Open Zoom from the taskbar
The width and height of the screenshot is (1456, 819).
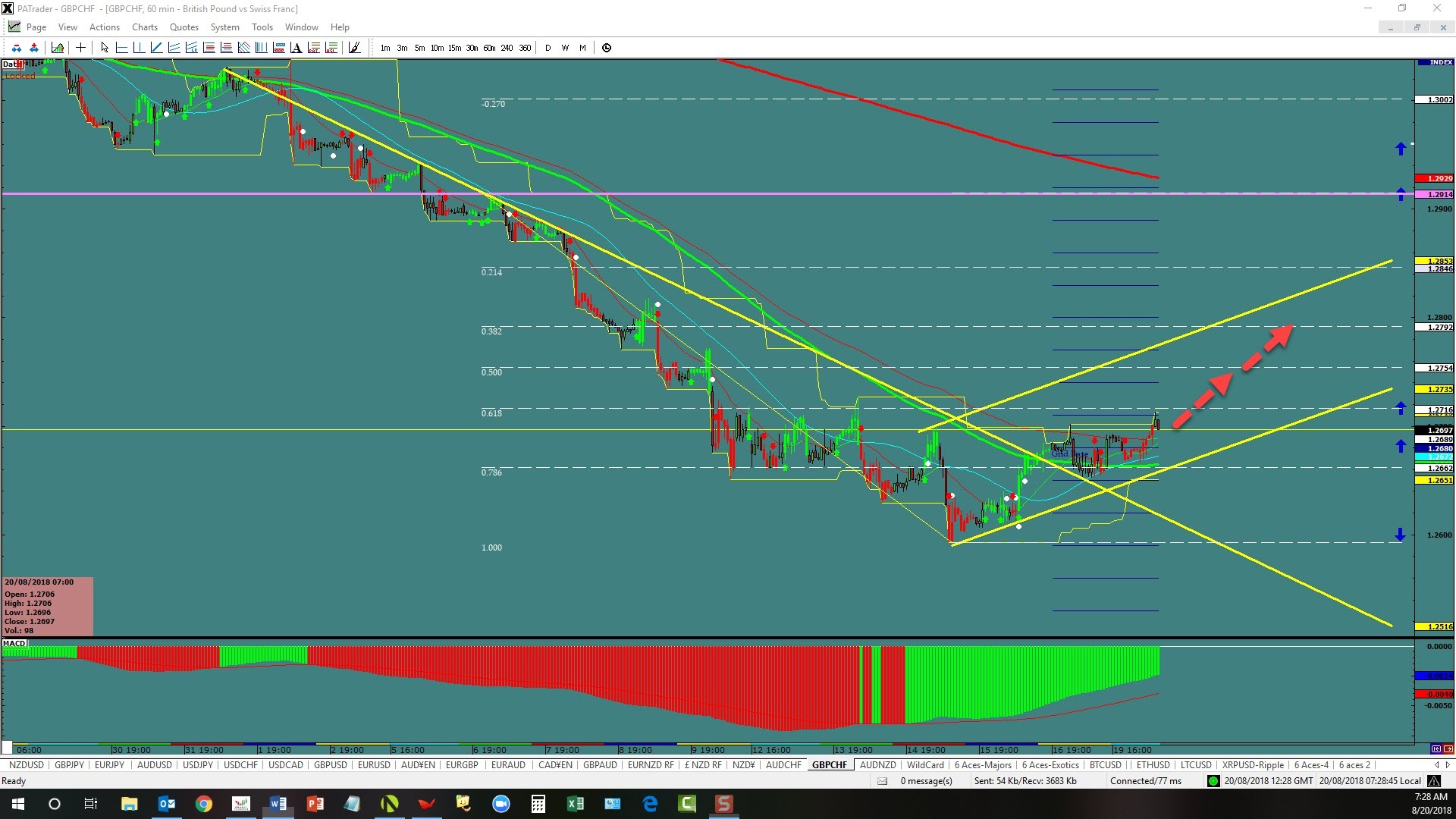pyautogui.click(x=501, y=804)
